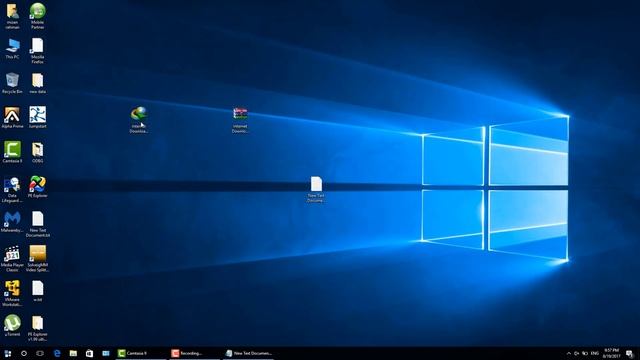Viewport: 640px width, 360px height.
Task: Select the This PC desktop icon
Action: pos(12,49)
